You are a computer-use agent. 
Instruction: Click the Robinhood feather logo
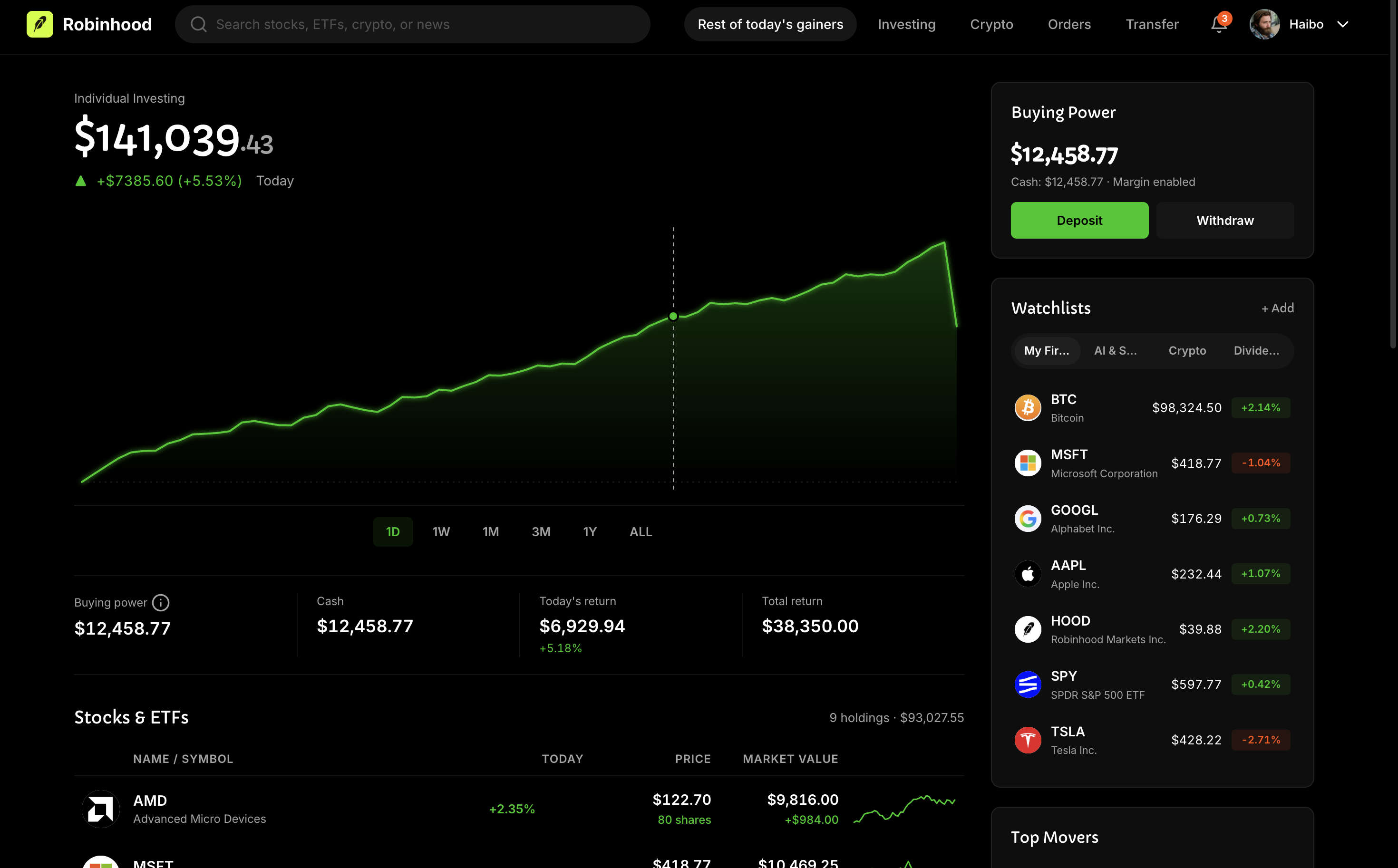coord(39,24)
